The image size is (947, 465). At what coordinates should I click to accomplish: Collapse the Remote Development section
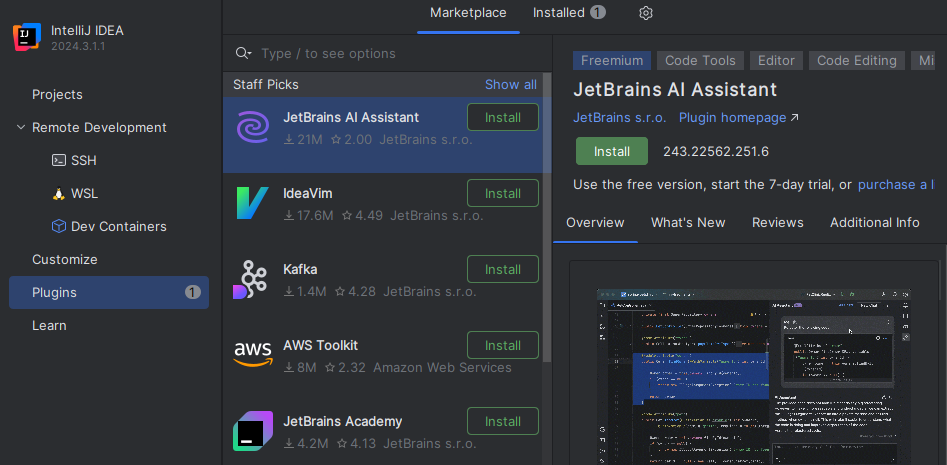pos(21,127)
